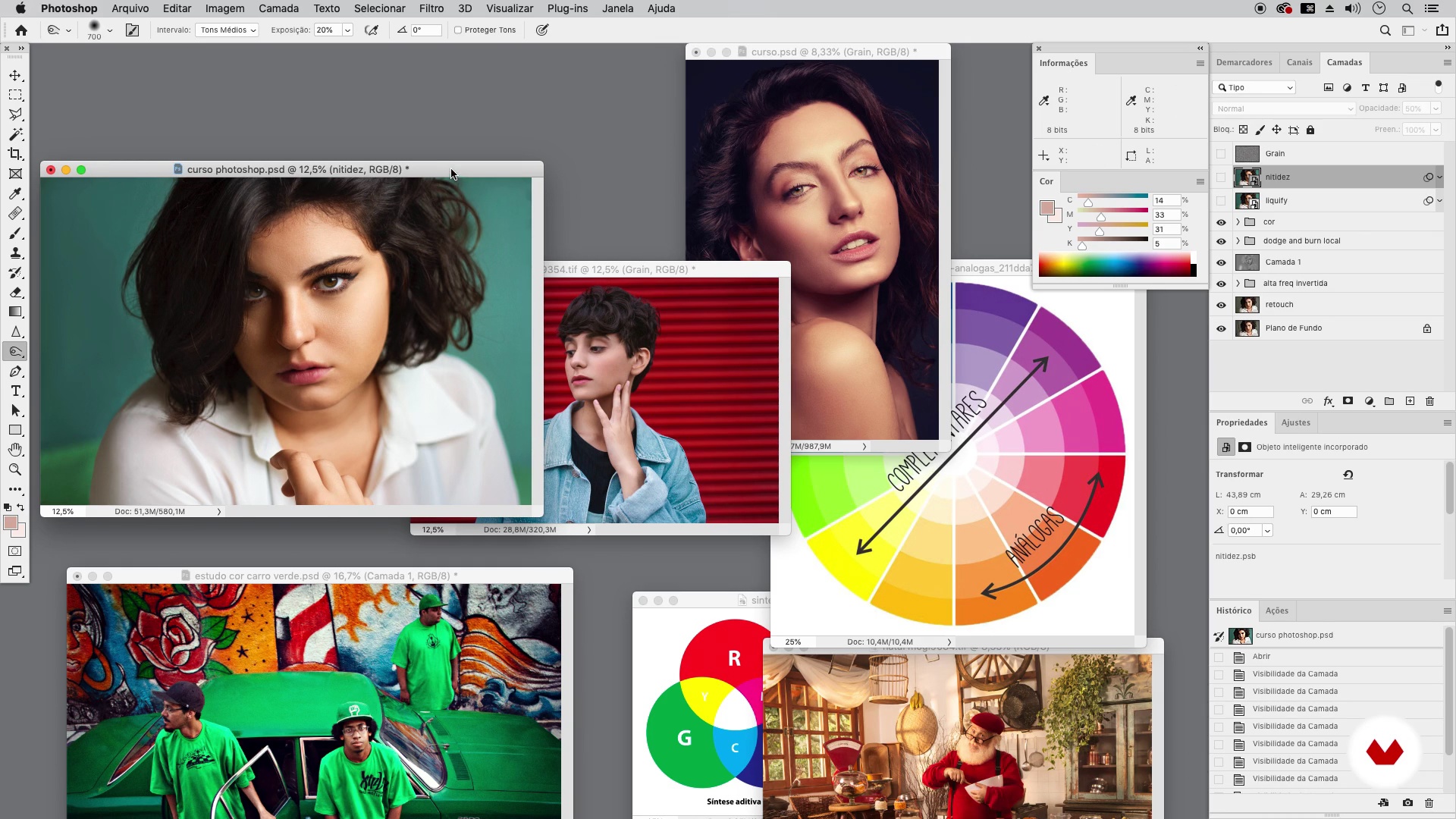The width and height of the screenshot is (1456, 819).
Task: Click the X position input field
Action: pos(1250,512)
